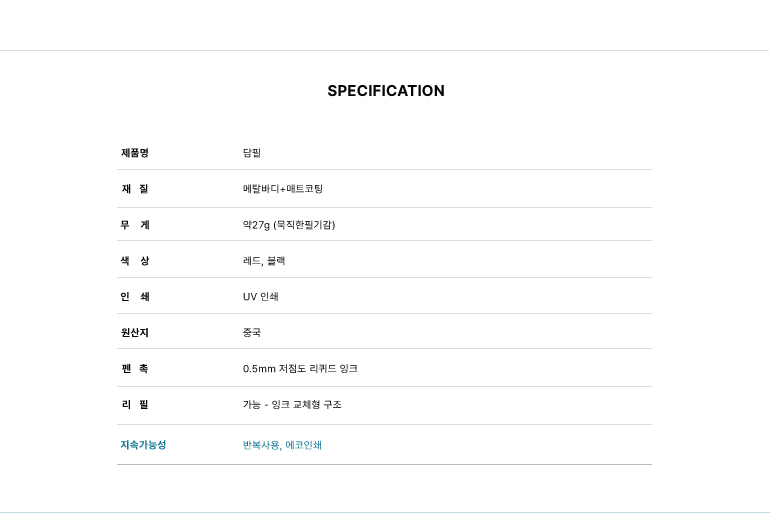The height and width of the screenshot is (513, 770).
Task: Click the teal 지속가능성 label
Action: [x=143, y=445]
